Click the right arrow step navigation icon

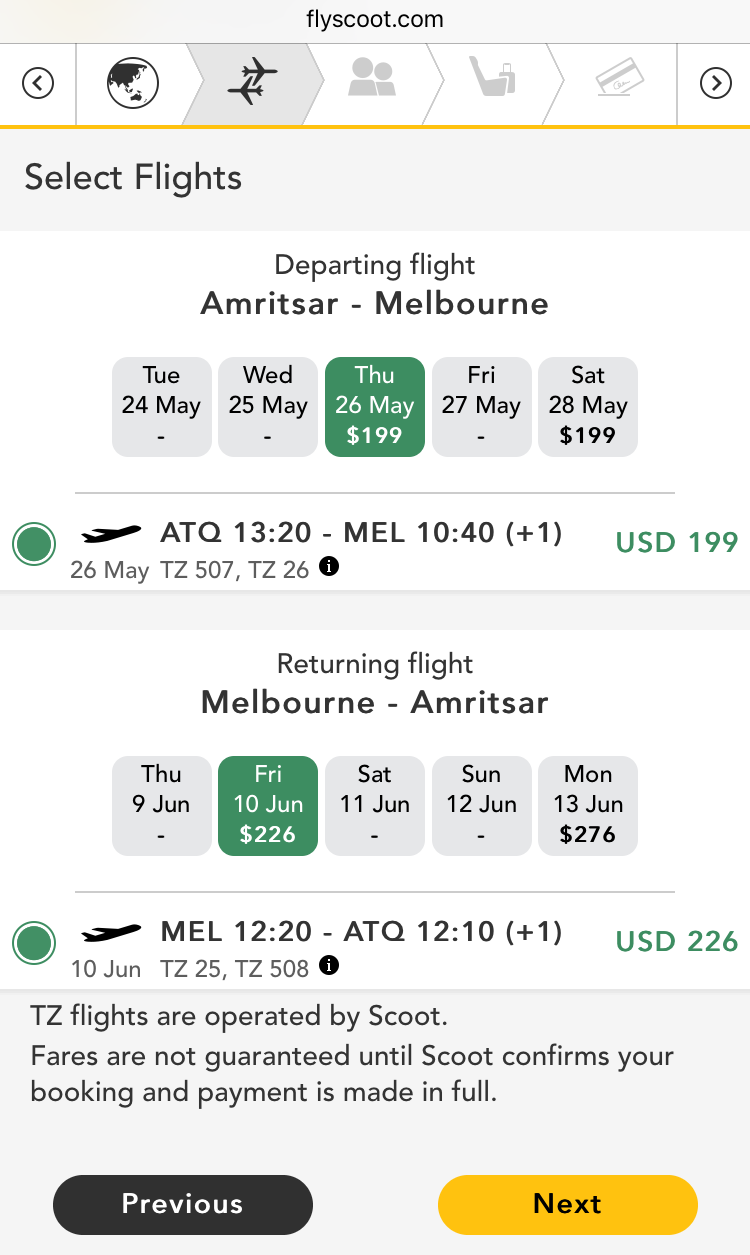715,83
